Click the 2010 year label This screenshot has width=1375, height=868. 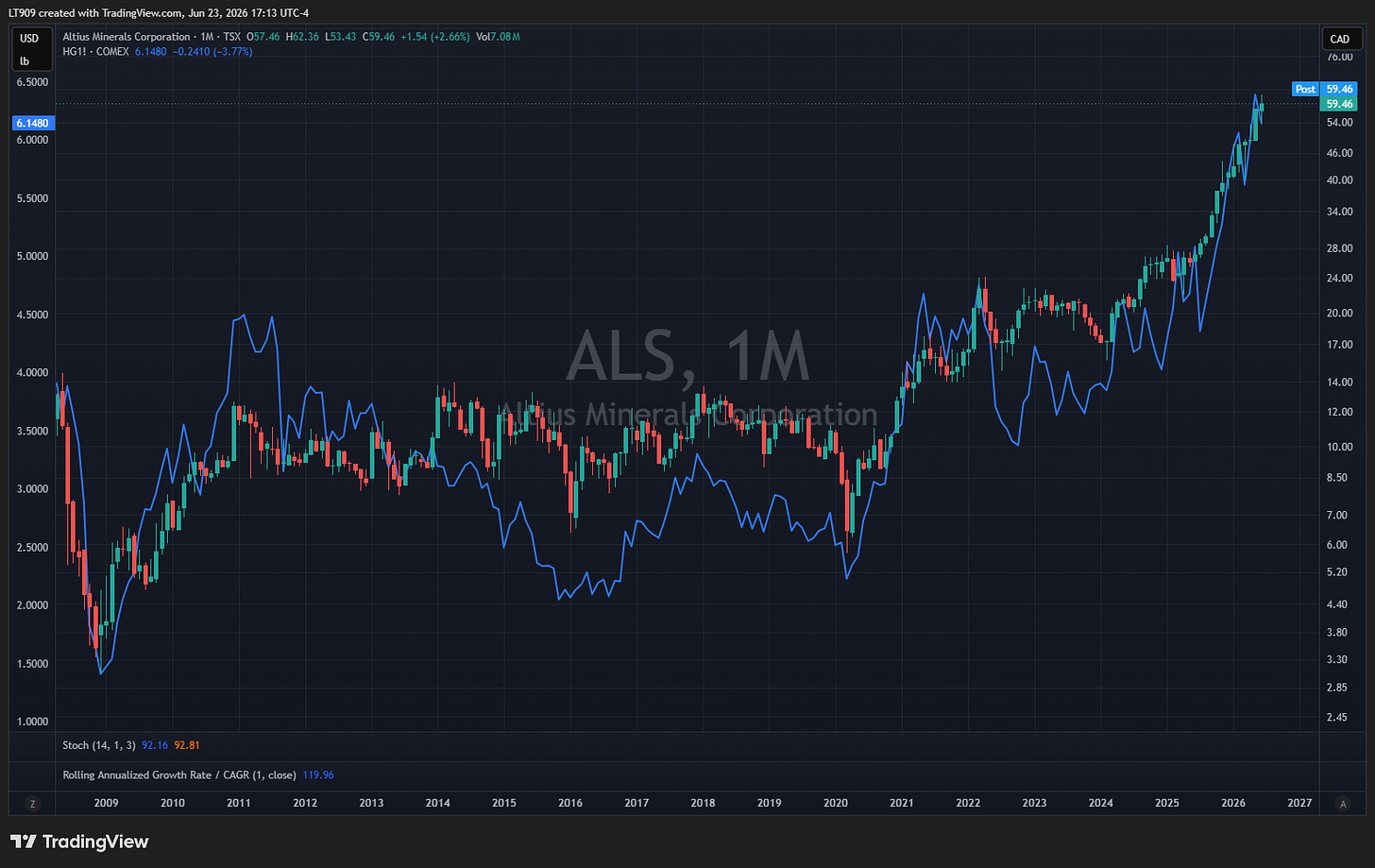172,803
